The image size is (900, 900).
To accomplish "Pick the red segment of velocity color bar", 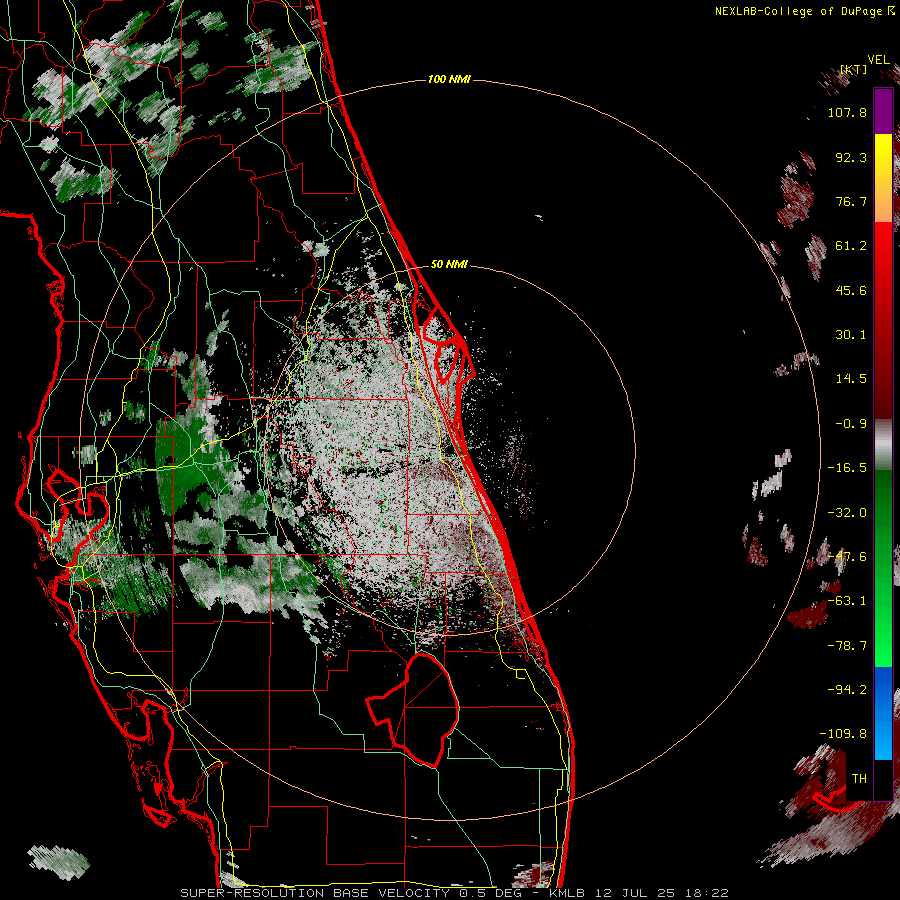I will click(883, 320).
